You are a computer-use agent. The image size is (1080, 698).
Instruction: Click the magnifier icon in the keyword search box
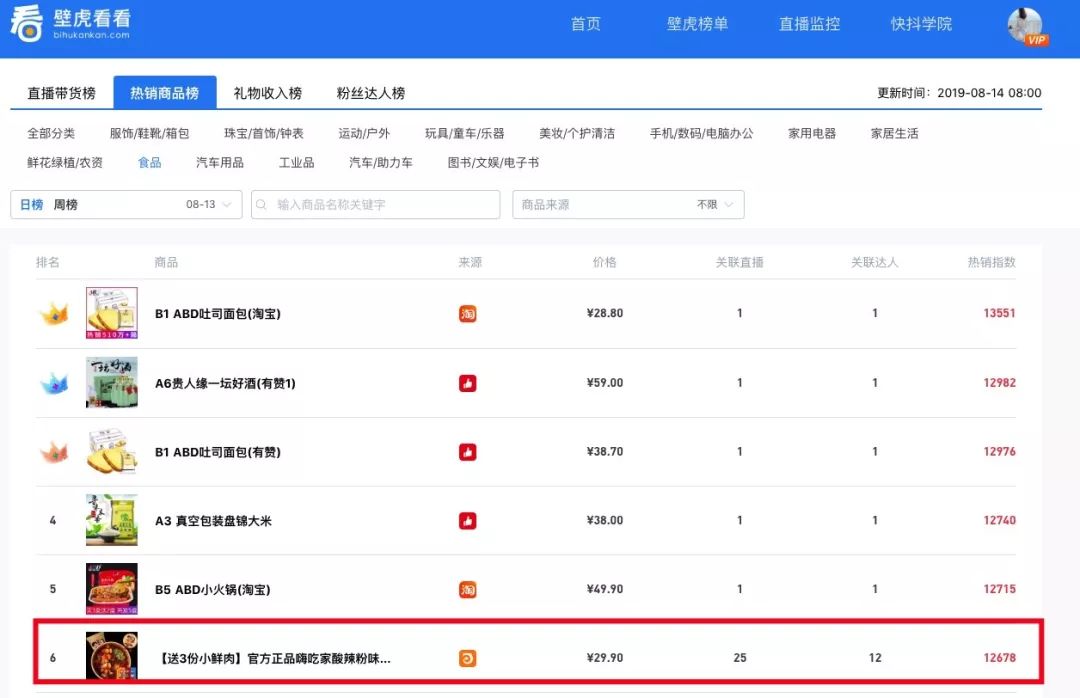262,204
